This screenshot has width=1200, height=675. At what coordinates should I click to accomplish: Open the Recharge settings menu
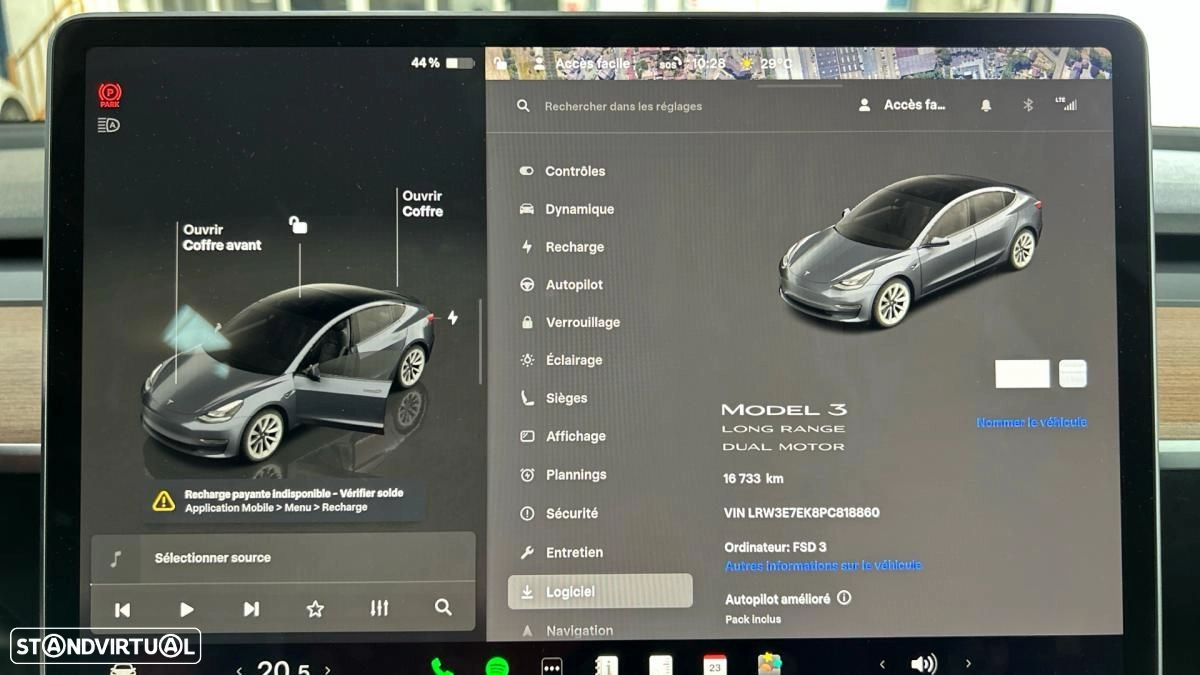click(x=561, y=247)
